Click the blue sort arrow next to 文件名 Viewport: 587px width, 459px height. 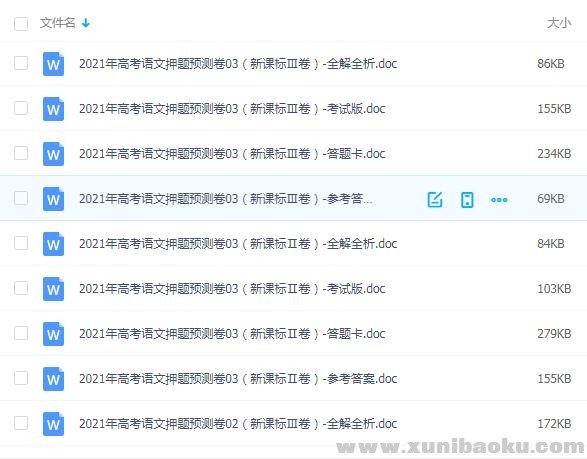(86, 23)
